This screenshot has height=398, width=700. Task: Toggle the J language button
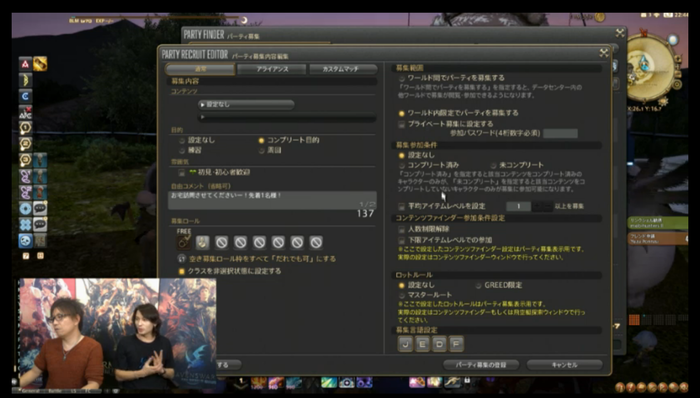click(405, 344)
